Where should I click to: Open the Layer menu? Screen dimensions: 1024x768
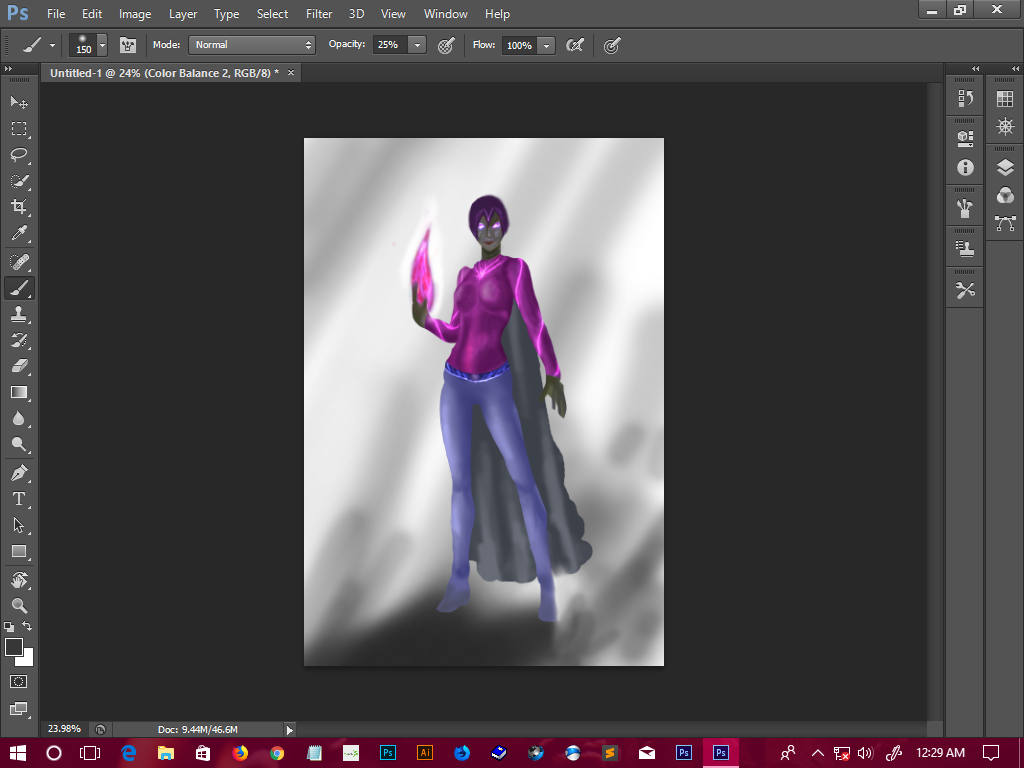183,14
